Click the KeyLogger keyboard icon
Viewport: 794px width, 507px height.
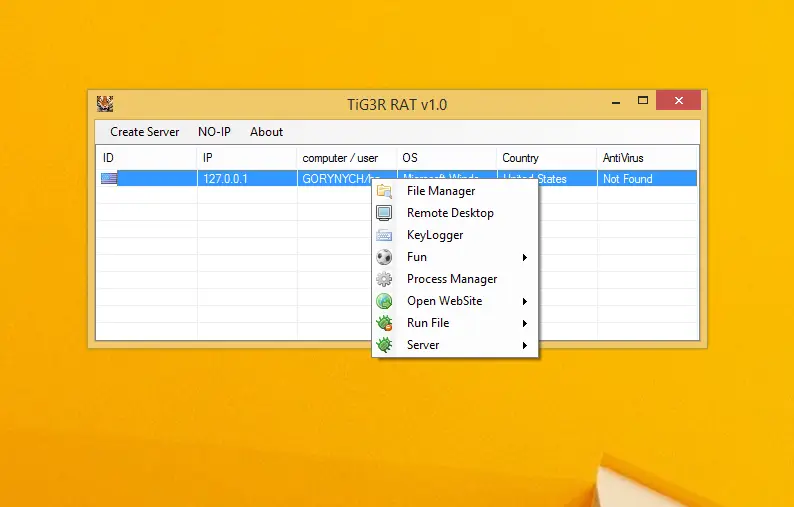click(384, 235)
